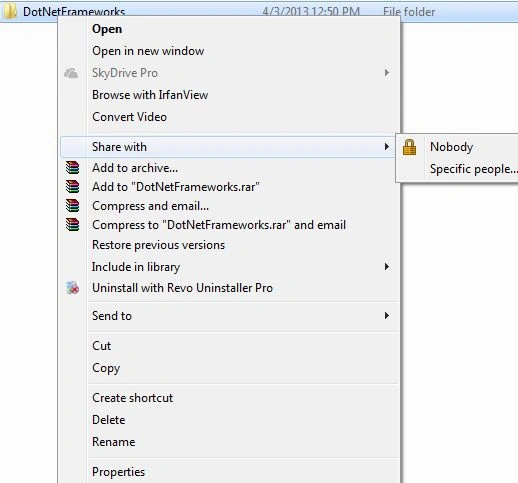
Task: Select Restore previous versions
Action: [x=158, y=245]
